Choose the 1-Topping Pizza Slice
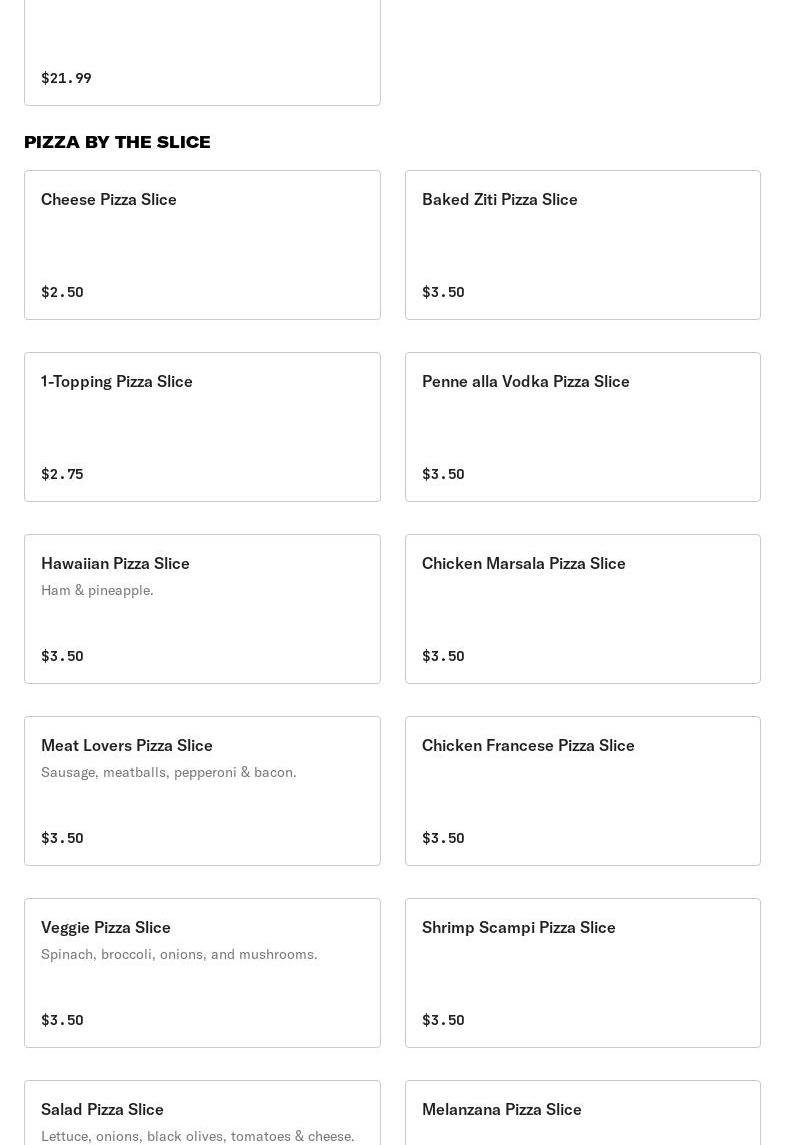Image resolution: width=785 pixels, height=1145 pixels. coord(202,426)
